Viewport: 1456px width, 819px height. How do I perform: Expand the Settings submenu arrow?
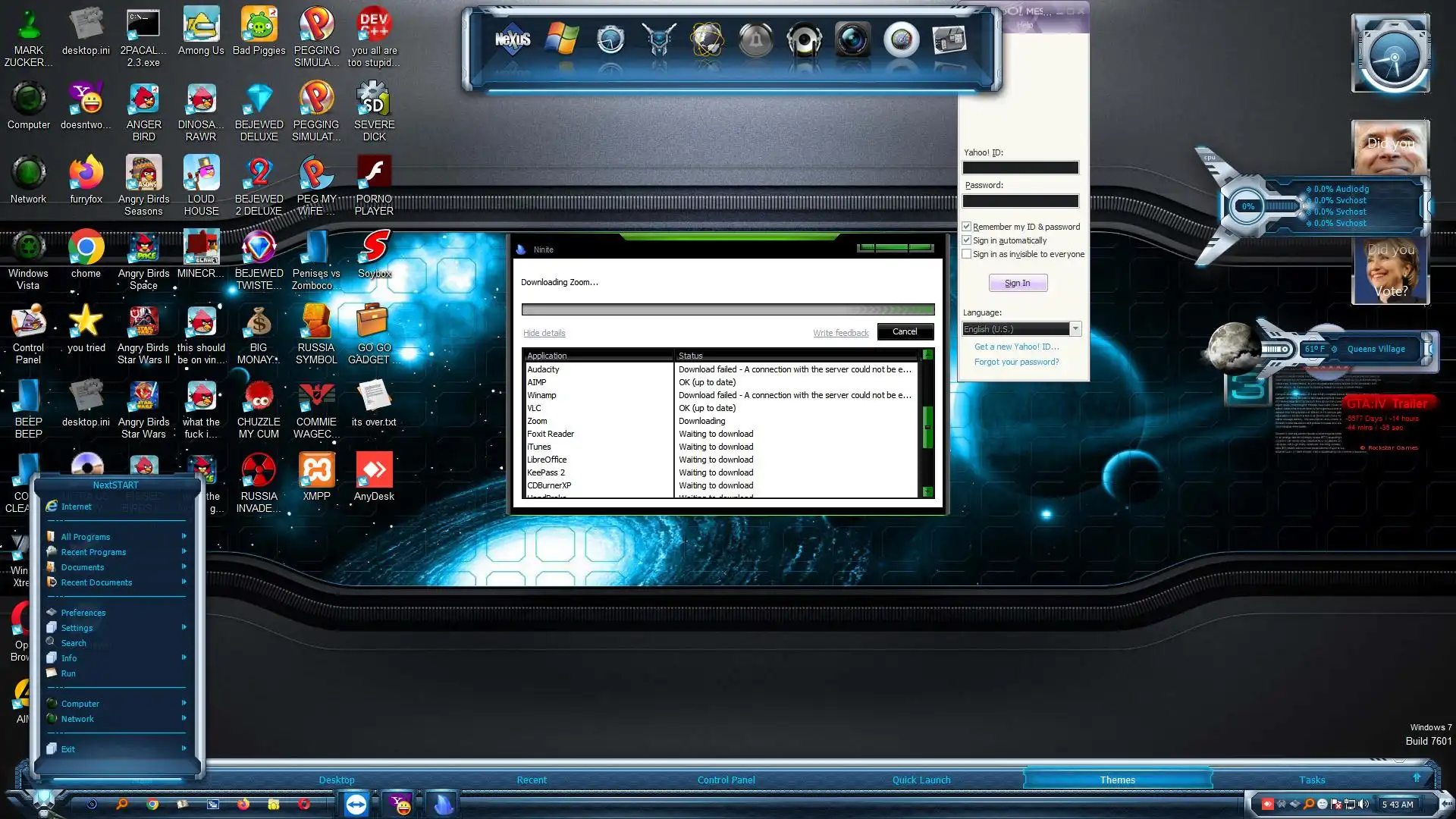pos(184,627)
